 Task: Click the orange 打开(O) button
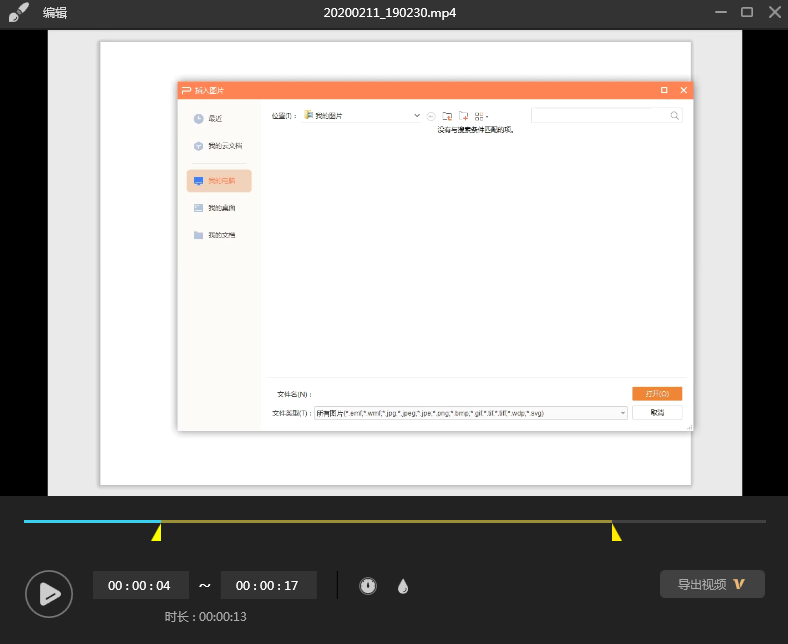point(657,394)
